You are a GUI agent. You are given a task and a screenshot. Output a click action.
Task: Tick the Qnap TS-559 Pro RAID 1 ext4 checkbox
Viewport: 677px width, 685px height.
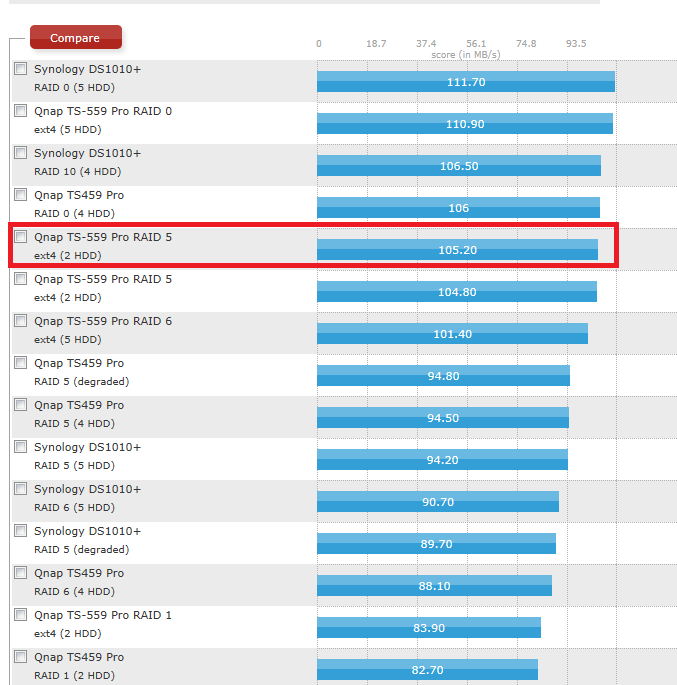click(x=21, y=614)
